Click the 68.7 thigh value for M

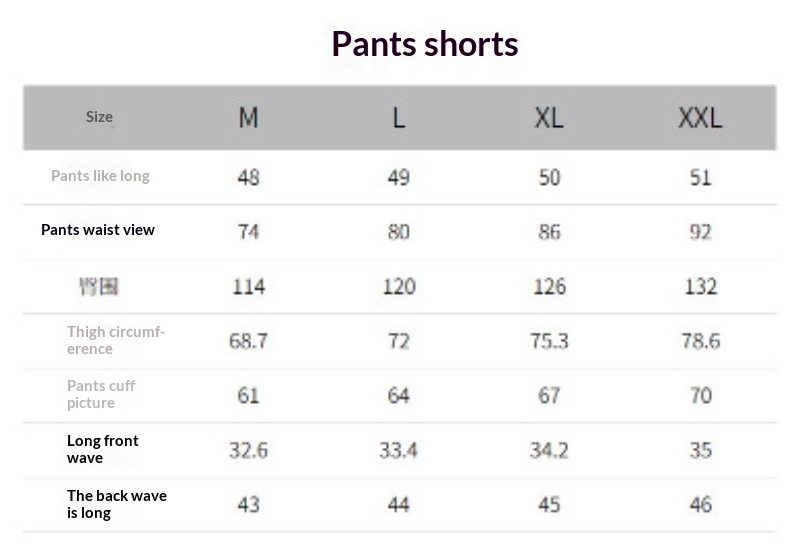(248, 341)
